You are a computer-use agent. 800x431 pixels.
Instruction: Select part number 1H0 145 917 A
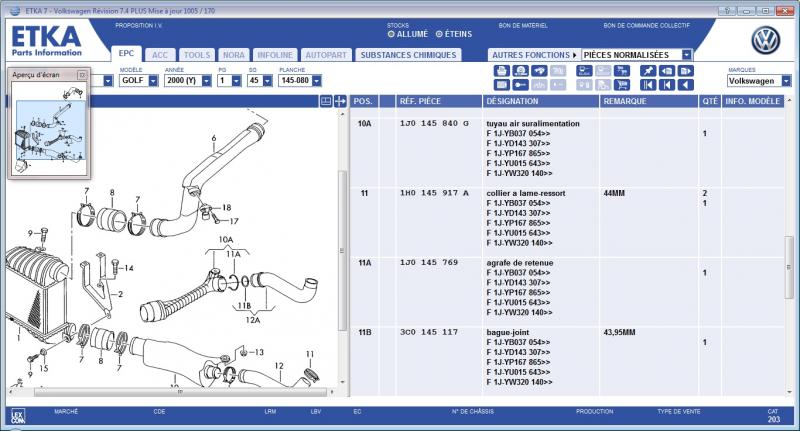coord(434,193)
